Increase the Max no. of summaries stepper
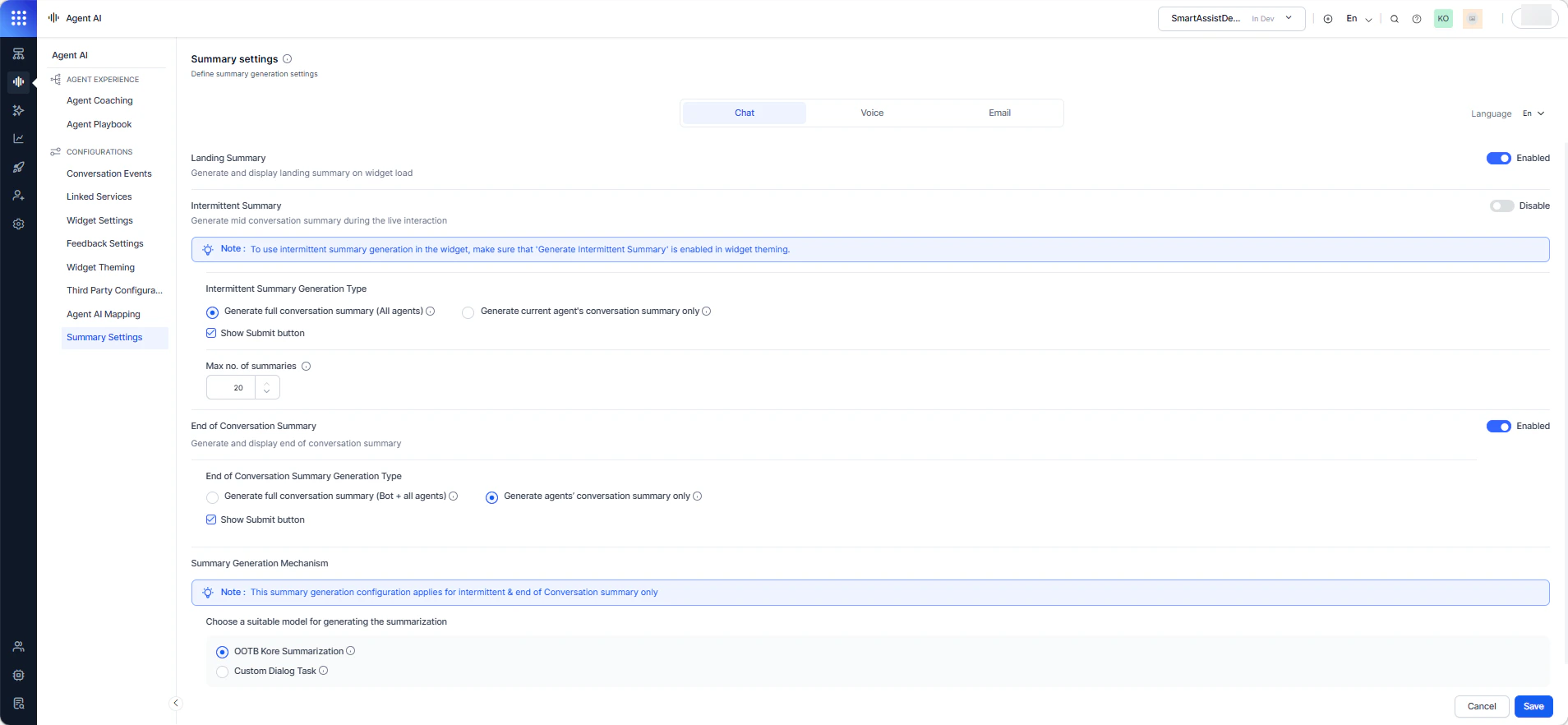Viewport: 1568px width, 725px height. pos(267,382)
